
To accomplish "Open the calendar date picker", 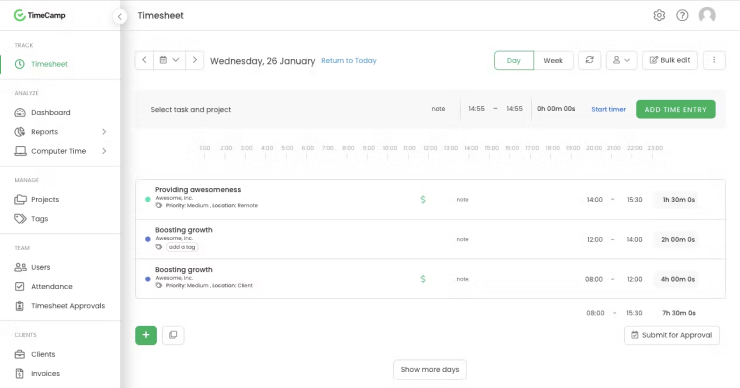I will coord(169,60).
